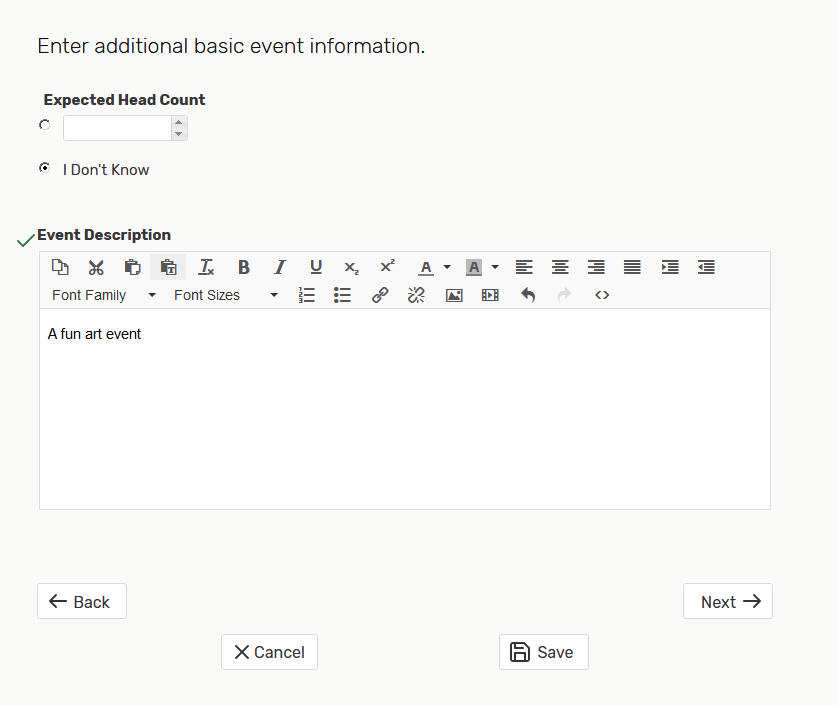
Task: Insert a hyperlink with link icon
Action: click(380, 295)
